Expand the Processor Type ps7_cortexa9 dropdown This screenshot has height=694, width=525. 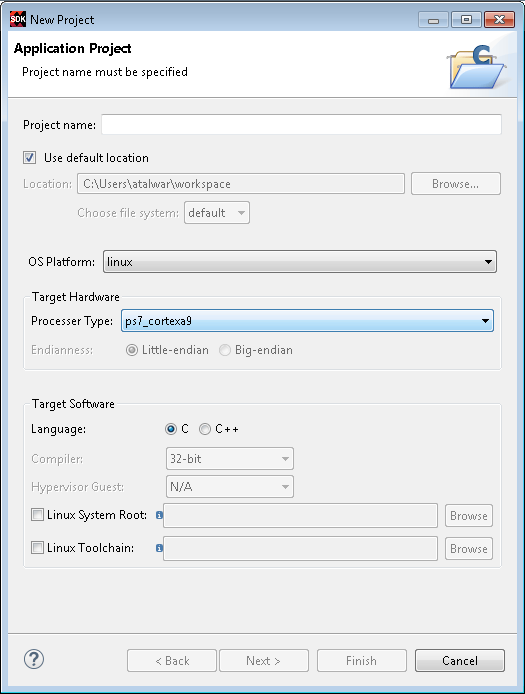tap(307, 321)
